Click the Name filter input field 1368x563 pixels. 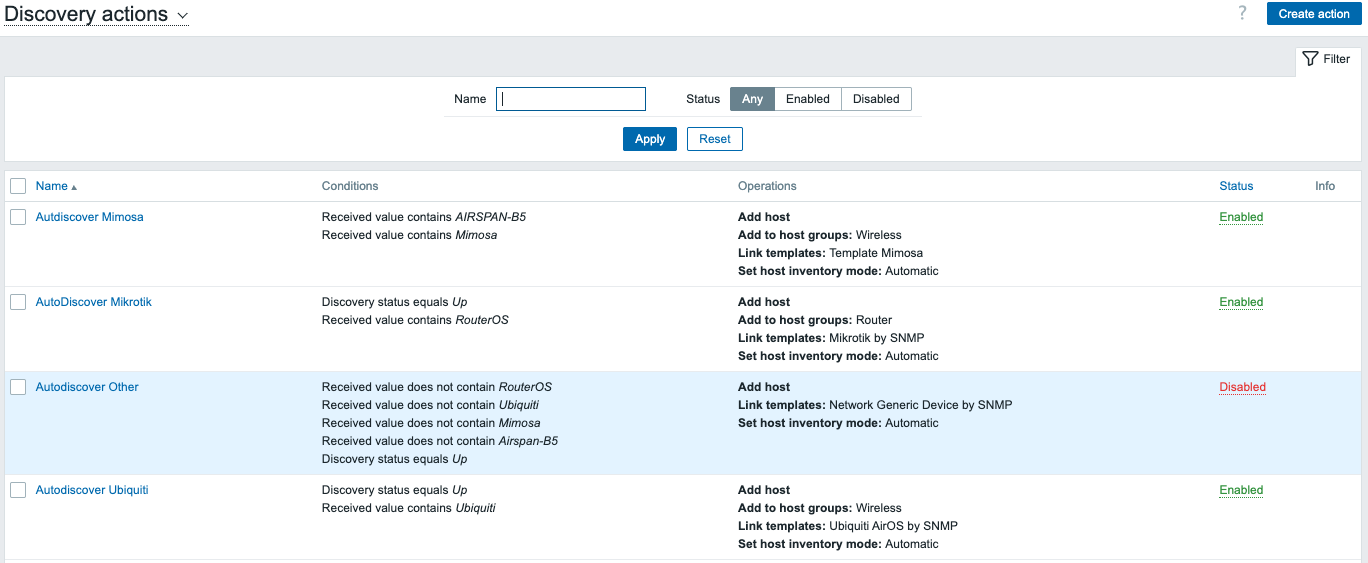571,99
